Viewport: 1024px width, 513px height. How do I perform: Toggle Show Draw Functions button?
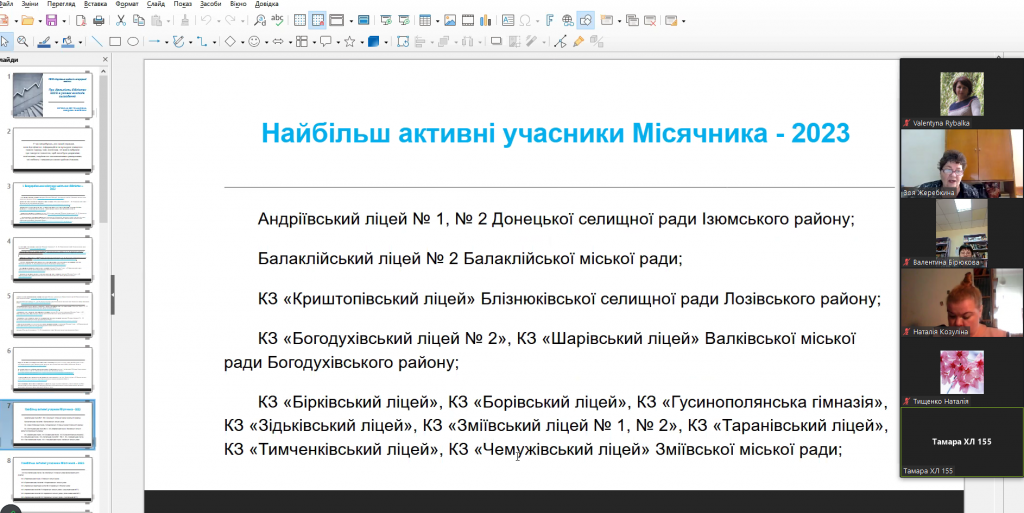point(586,21)
